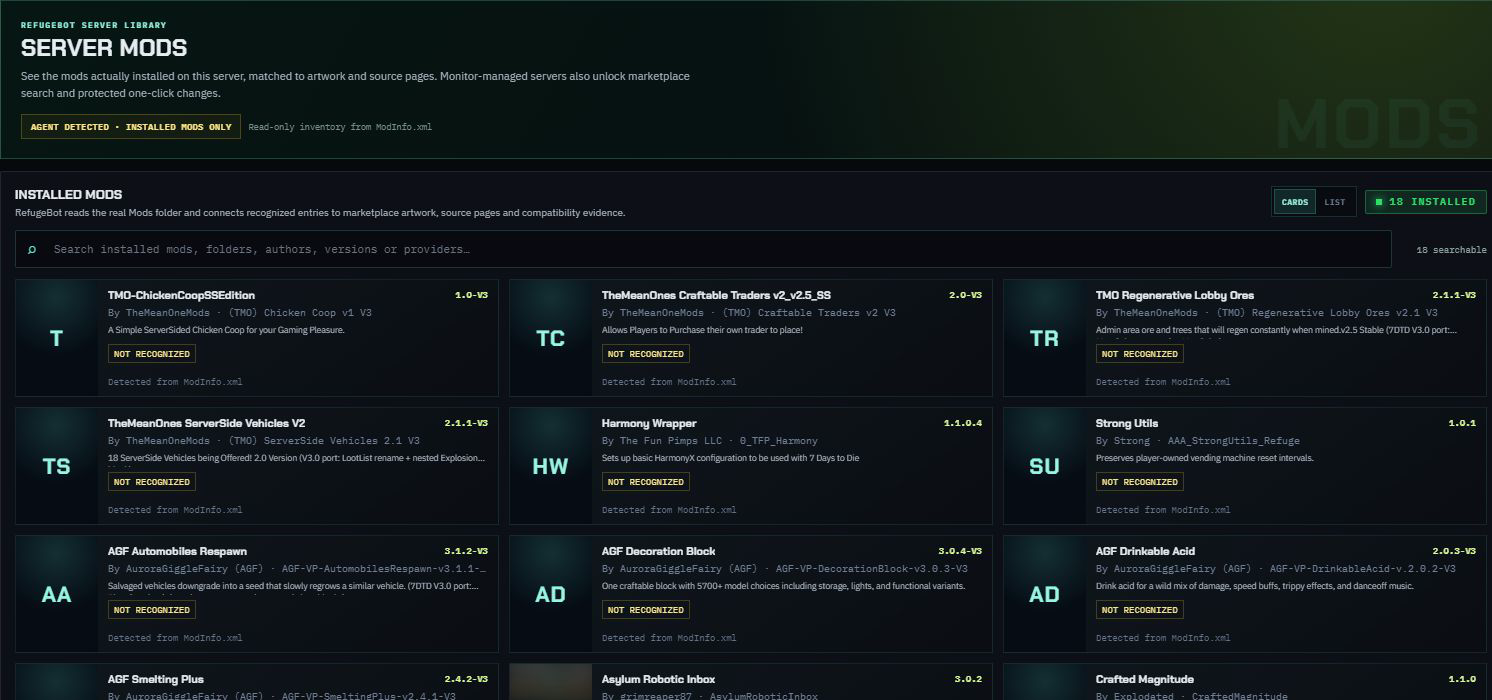Image resolution: width=1492 pixels, height=700 pixels.
Task: Open the TMO-ChickenCoopSSEdition mod title
Action: click(181, 295)
